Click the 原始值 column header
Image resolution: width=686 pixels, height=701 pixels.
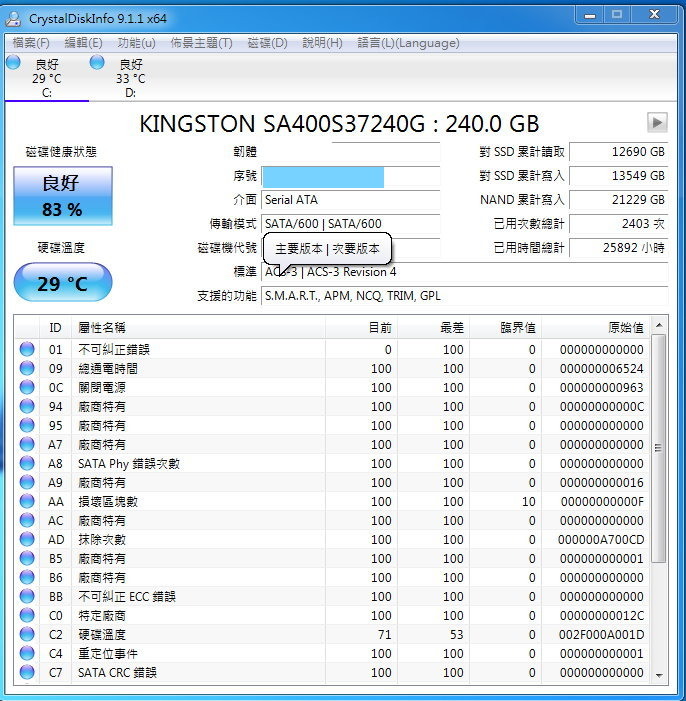pos(595,328)
